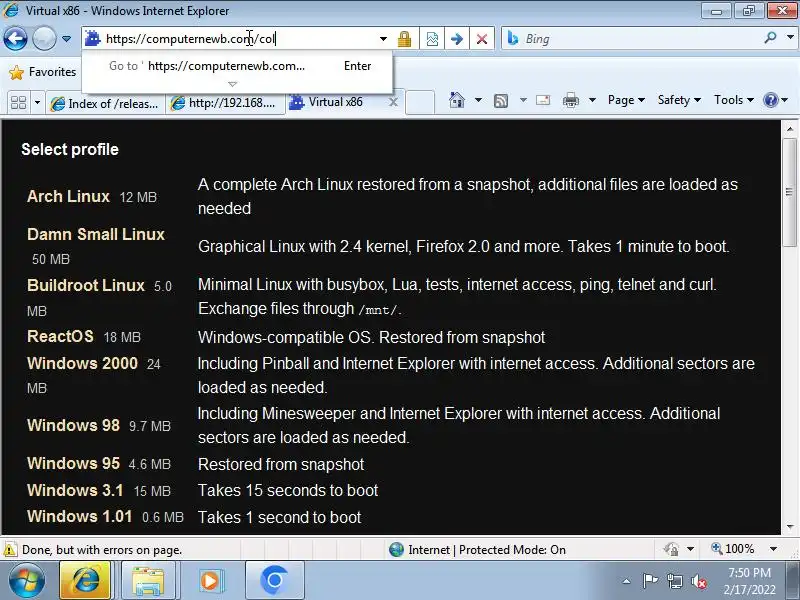Open the blue Chromium taskbar icon

tap(274, 581)
